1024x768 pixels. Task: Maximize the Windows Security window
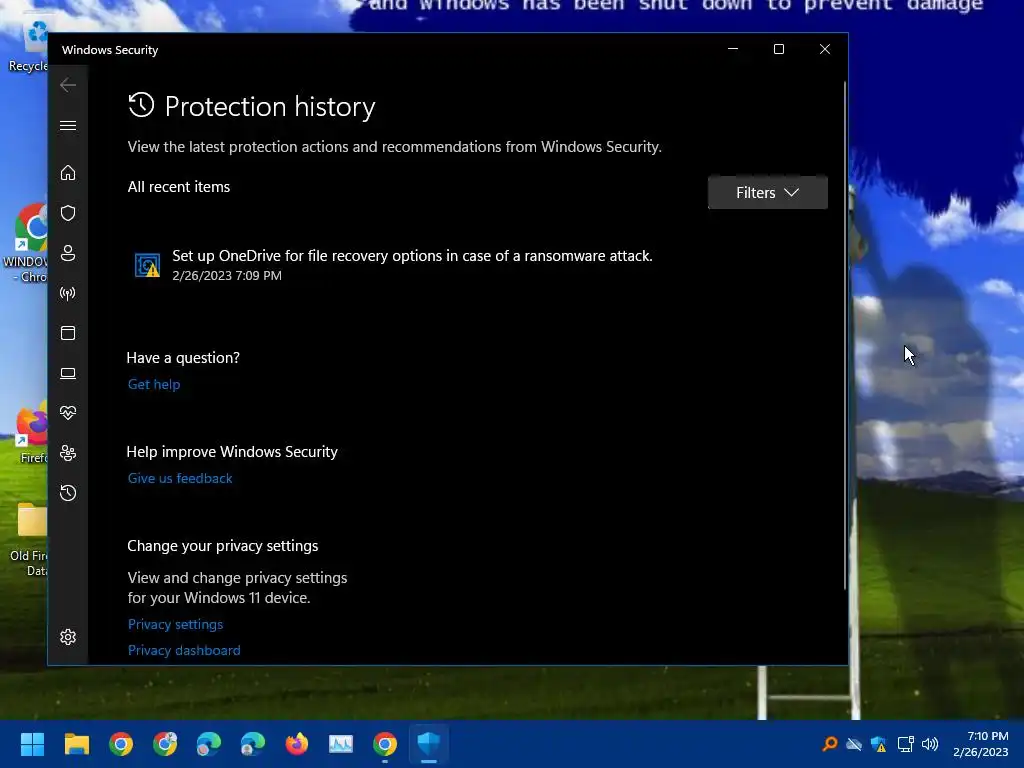778,49
